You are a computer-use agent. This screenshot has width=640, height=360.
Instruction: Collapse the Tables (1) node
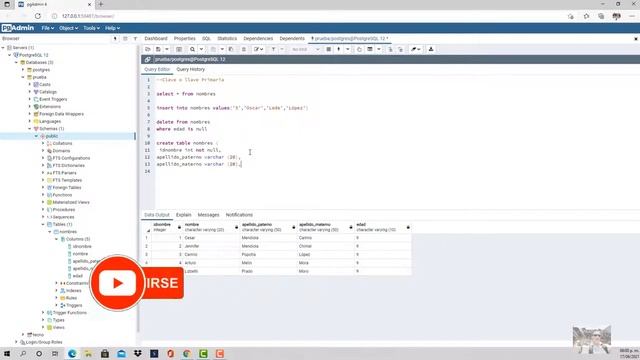43,224
